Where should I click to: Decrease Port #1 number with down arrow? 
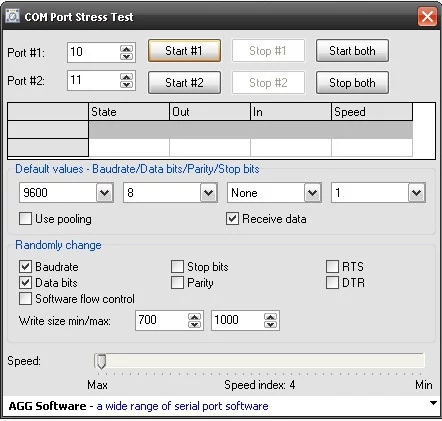click(126, 56)
